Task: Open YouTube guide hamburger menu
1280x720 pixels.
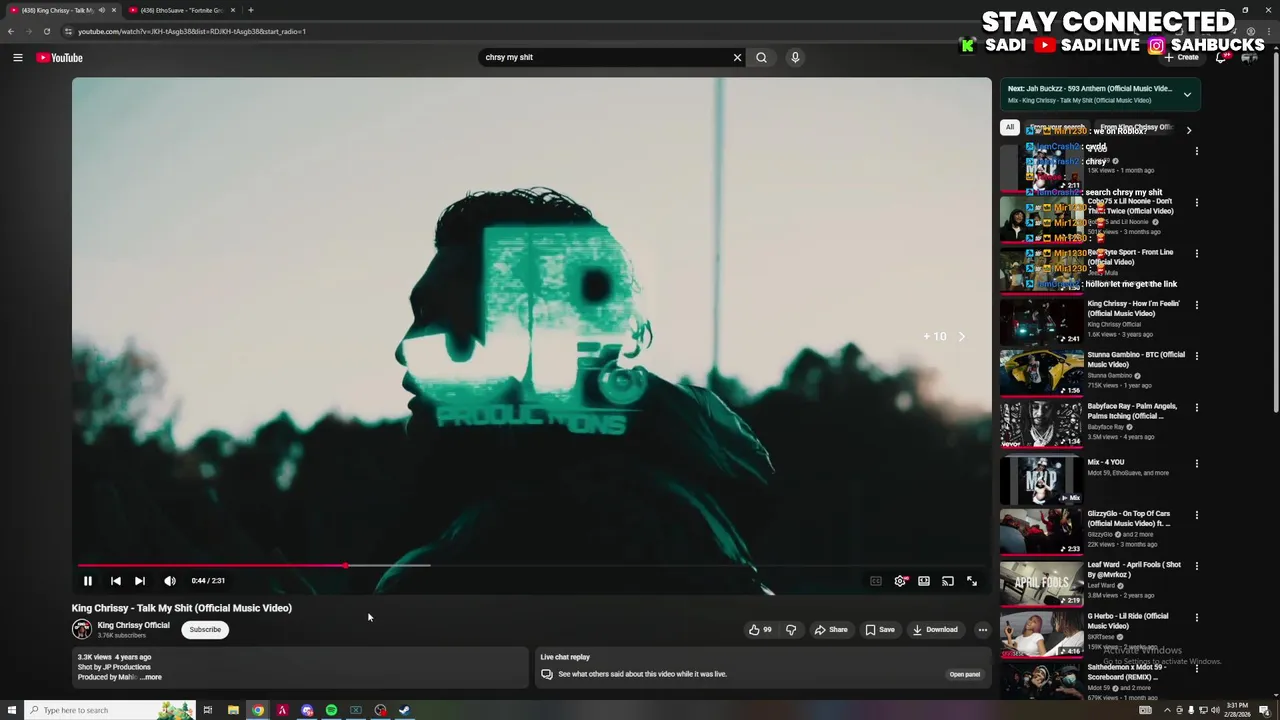Action: tap(18, 58)
